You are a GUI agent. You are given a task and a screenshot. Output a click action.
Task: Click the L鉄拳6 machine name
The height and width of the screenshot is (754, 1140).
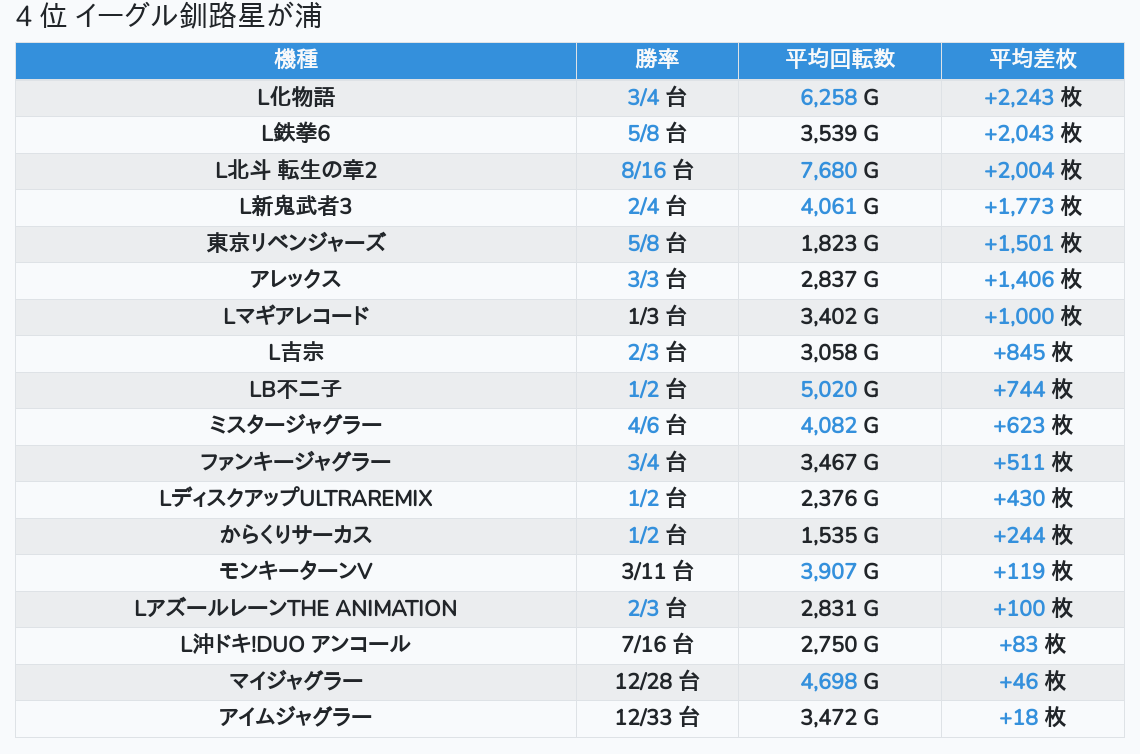[295, 134]
